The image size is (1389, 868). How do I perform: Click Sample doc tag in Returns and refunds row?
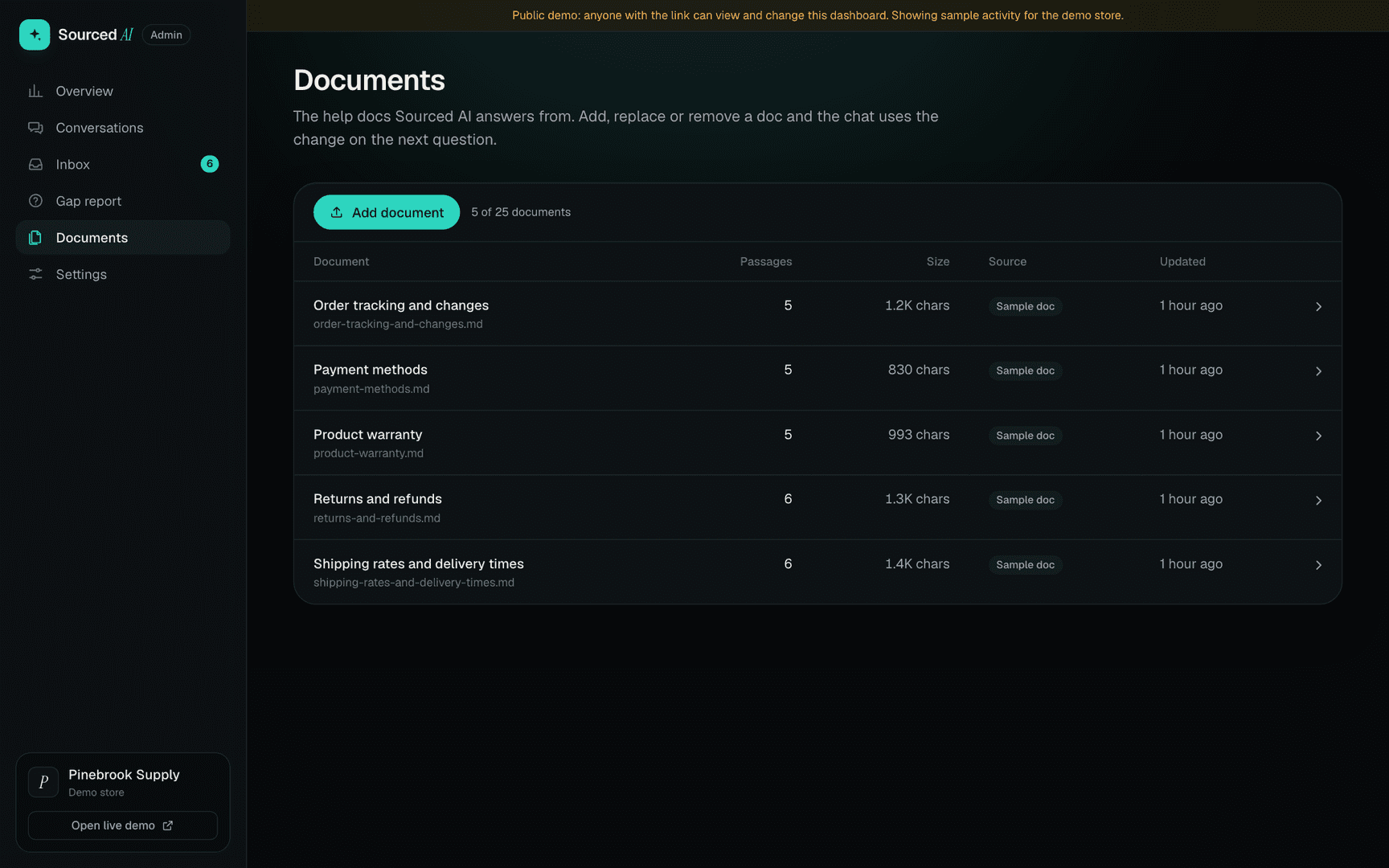click(x=1025, y=500)
